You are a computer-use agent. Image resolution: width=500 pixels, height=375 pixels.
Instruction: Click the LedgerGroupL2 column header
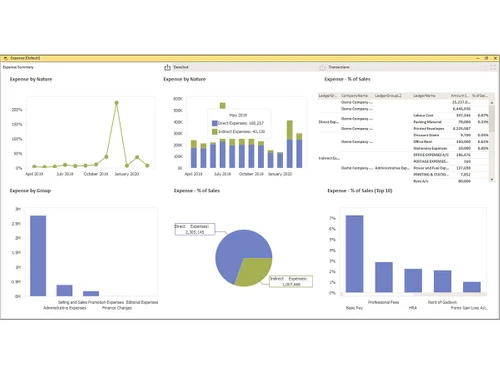[x=388, y=96]
